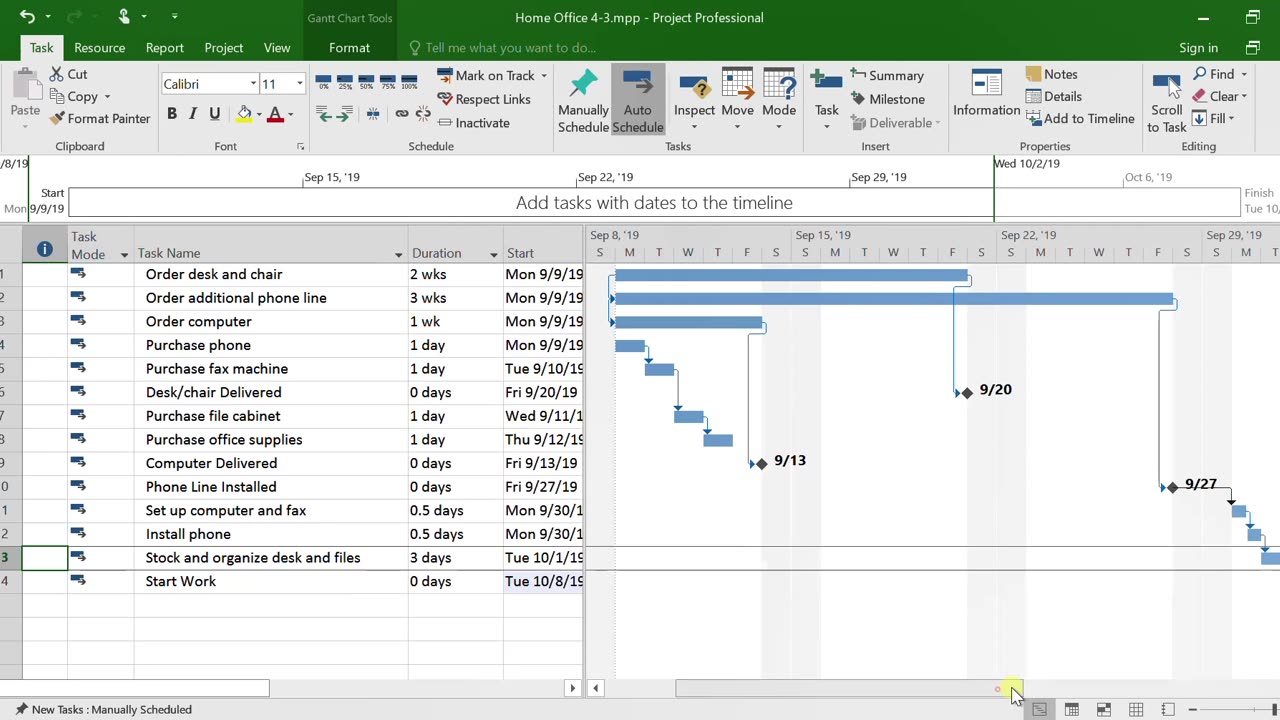Click New Tasks: Manually Scheduled status
The width and height of the screenshot is (1280, 720).
point(103,709)
